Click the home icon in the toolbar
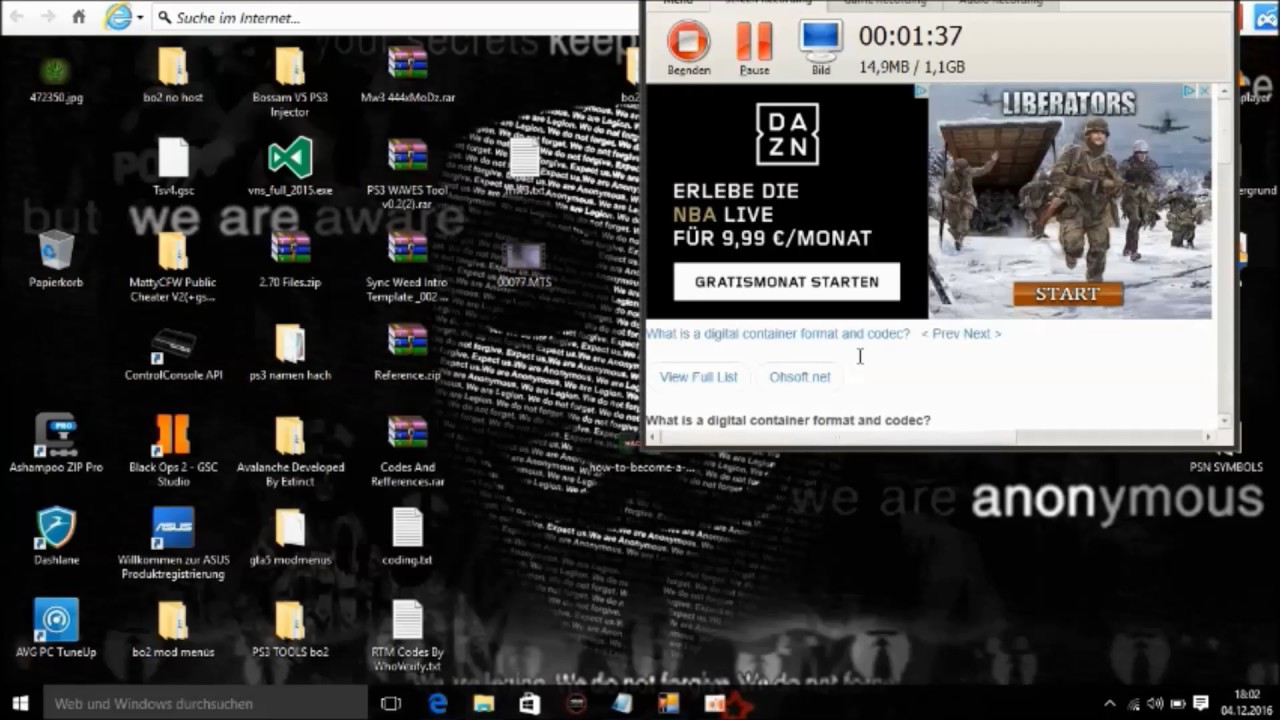Screen dimensions: 1280x720 (79, 17)
